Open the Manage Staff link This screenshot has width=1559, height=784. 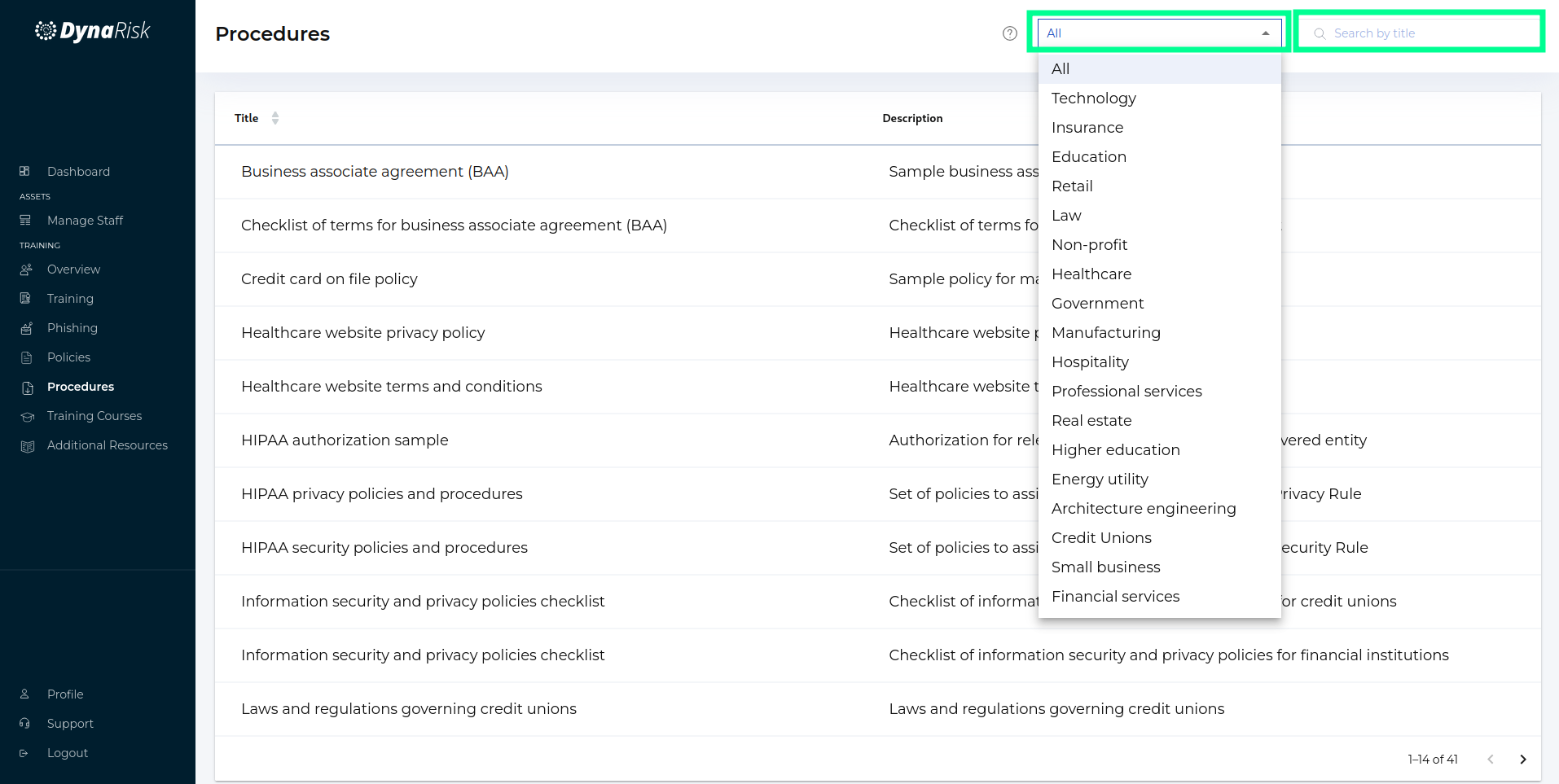[x=85, y=221]
